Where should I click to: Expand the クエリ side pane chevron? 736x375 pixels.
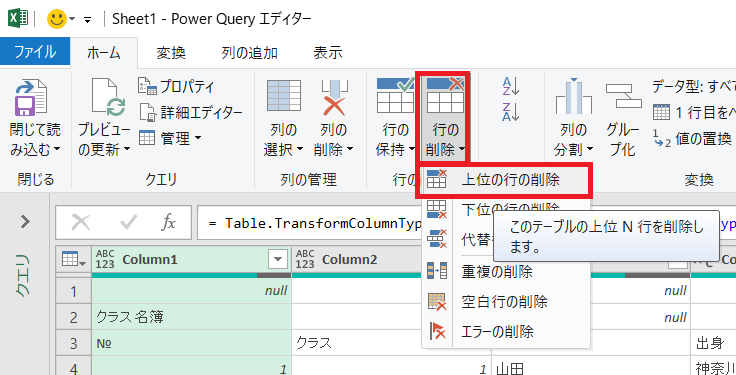click(25, 222)
